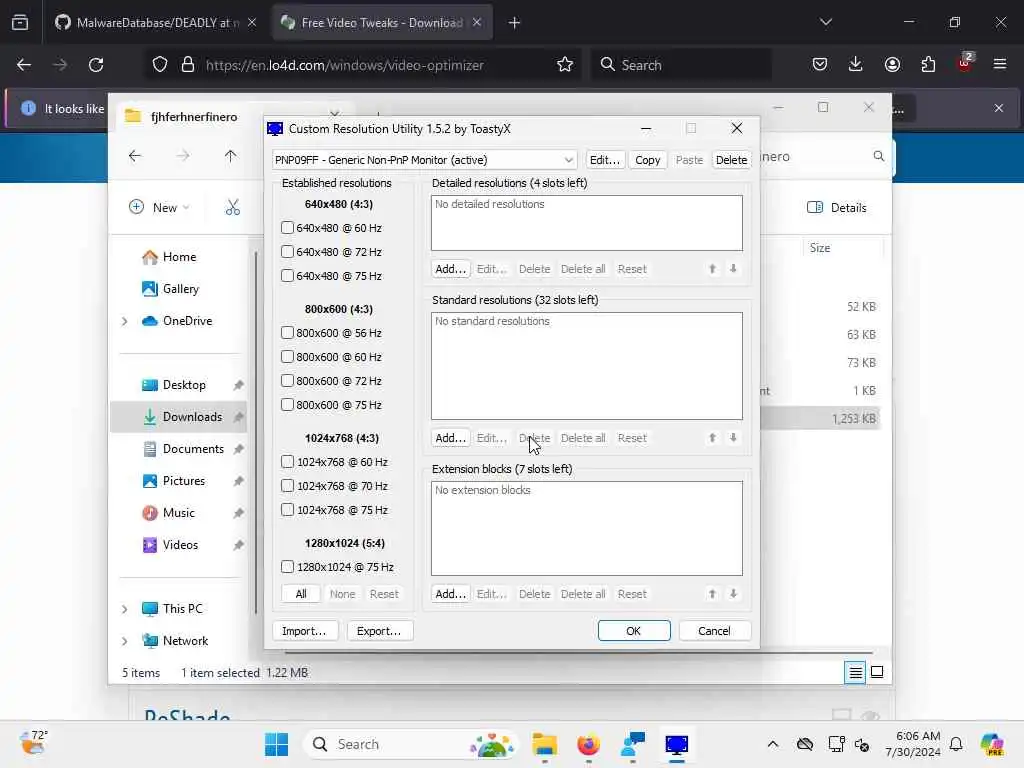Expand the OneDrive tree node
This screenshot has height=768, width=1024.
coord(125,321)
